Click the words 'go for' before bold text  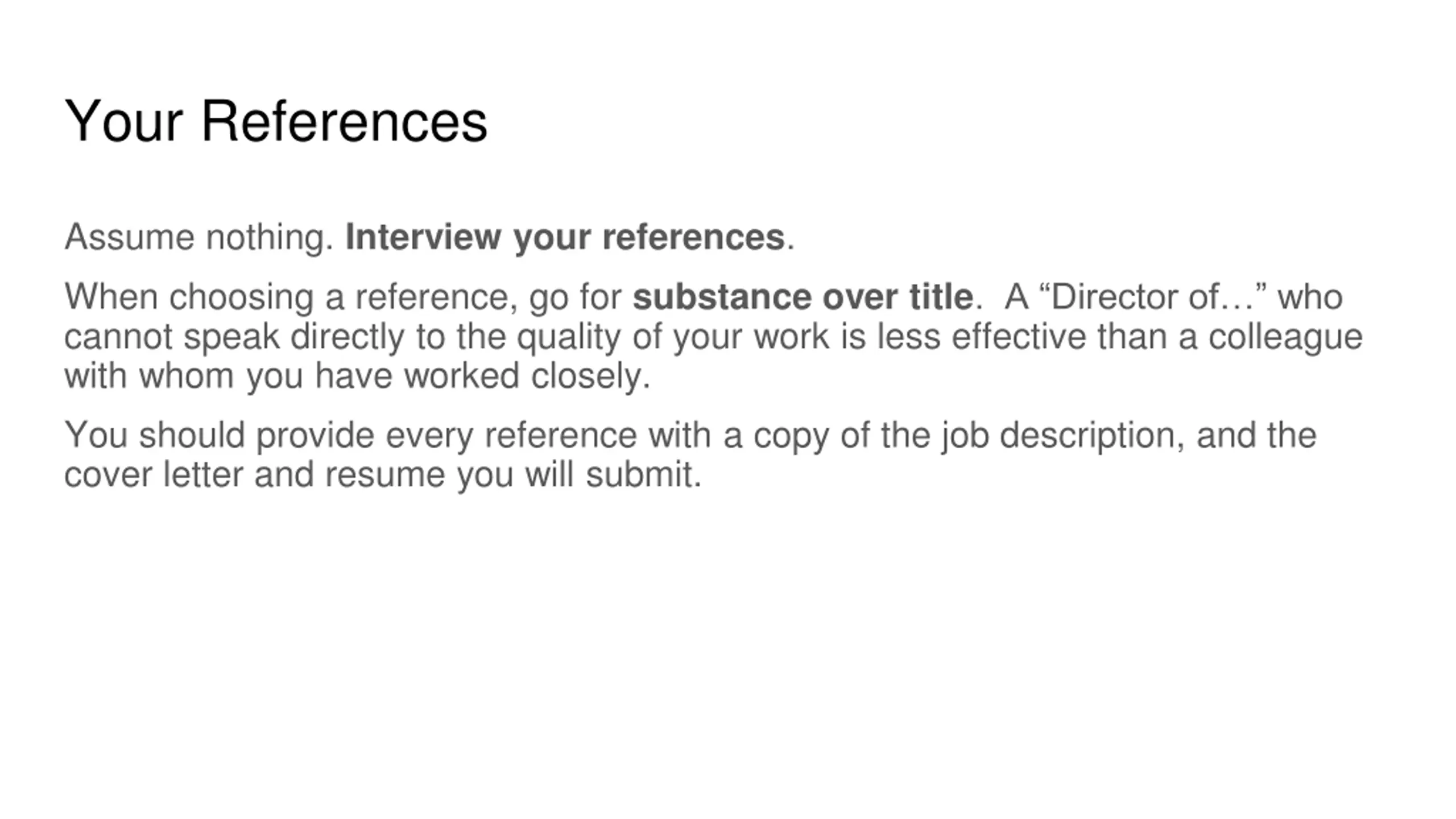pos(575,298)
